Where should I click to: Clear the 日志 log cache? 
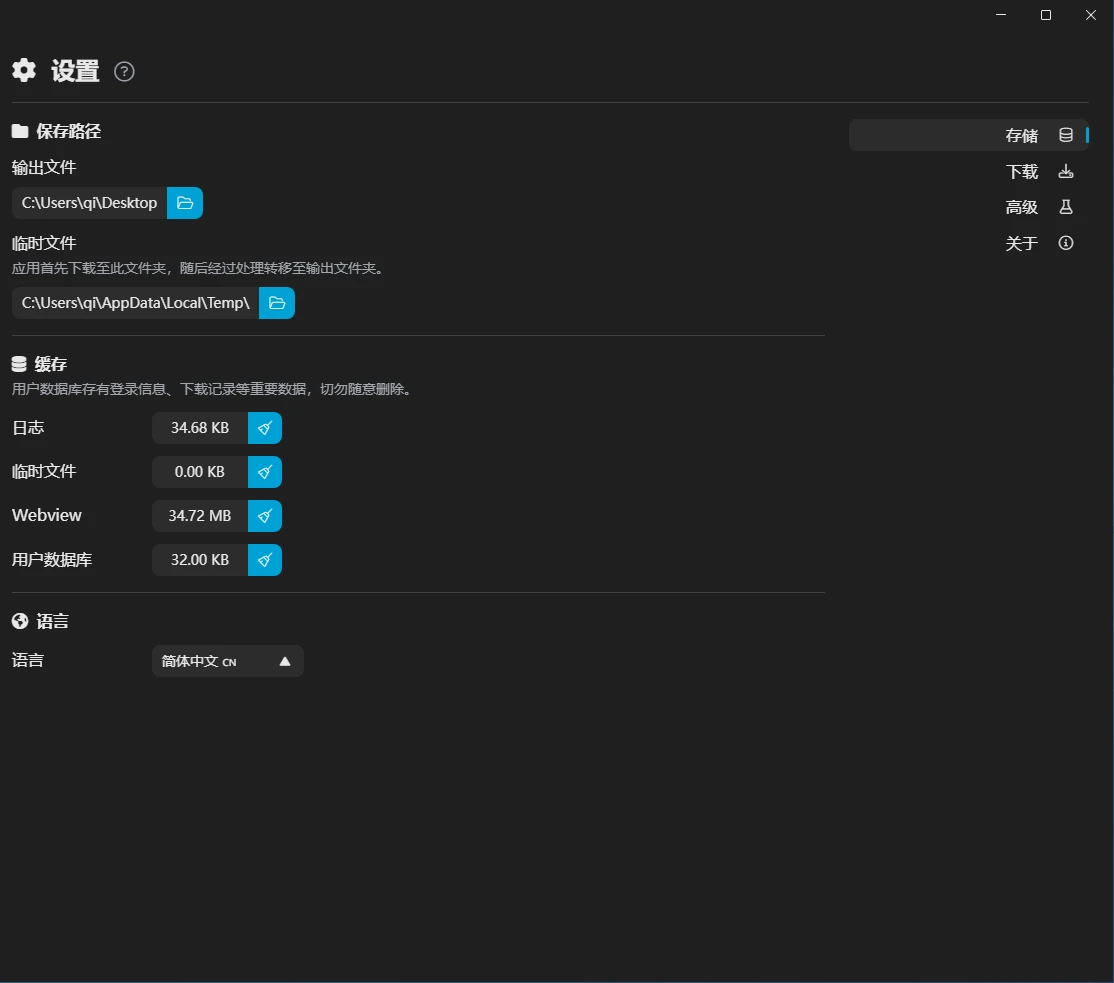coord(265,428)
